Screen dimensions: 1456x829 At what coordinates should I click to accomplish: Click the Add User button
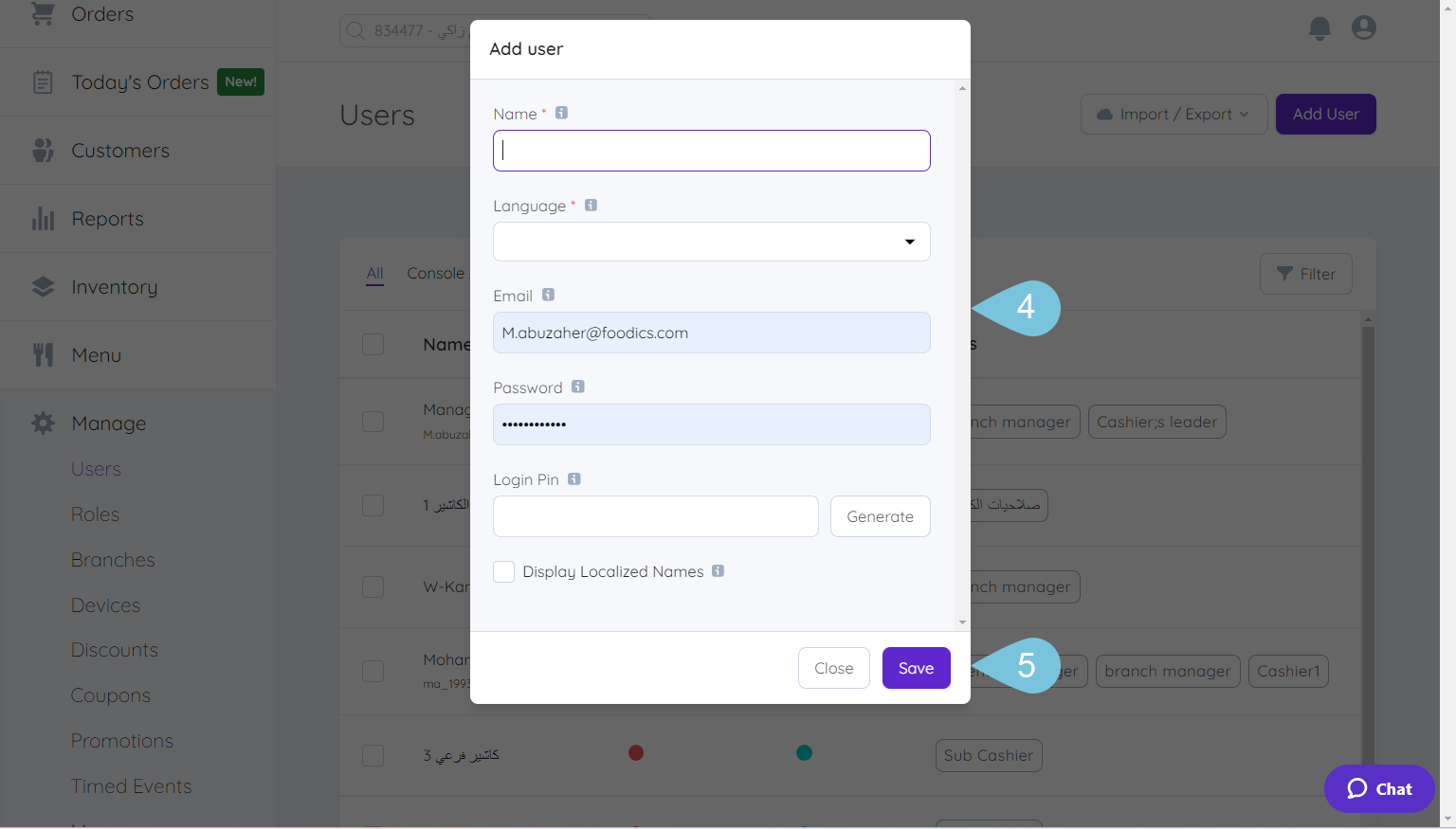coord(1326,115)
